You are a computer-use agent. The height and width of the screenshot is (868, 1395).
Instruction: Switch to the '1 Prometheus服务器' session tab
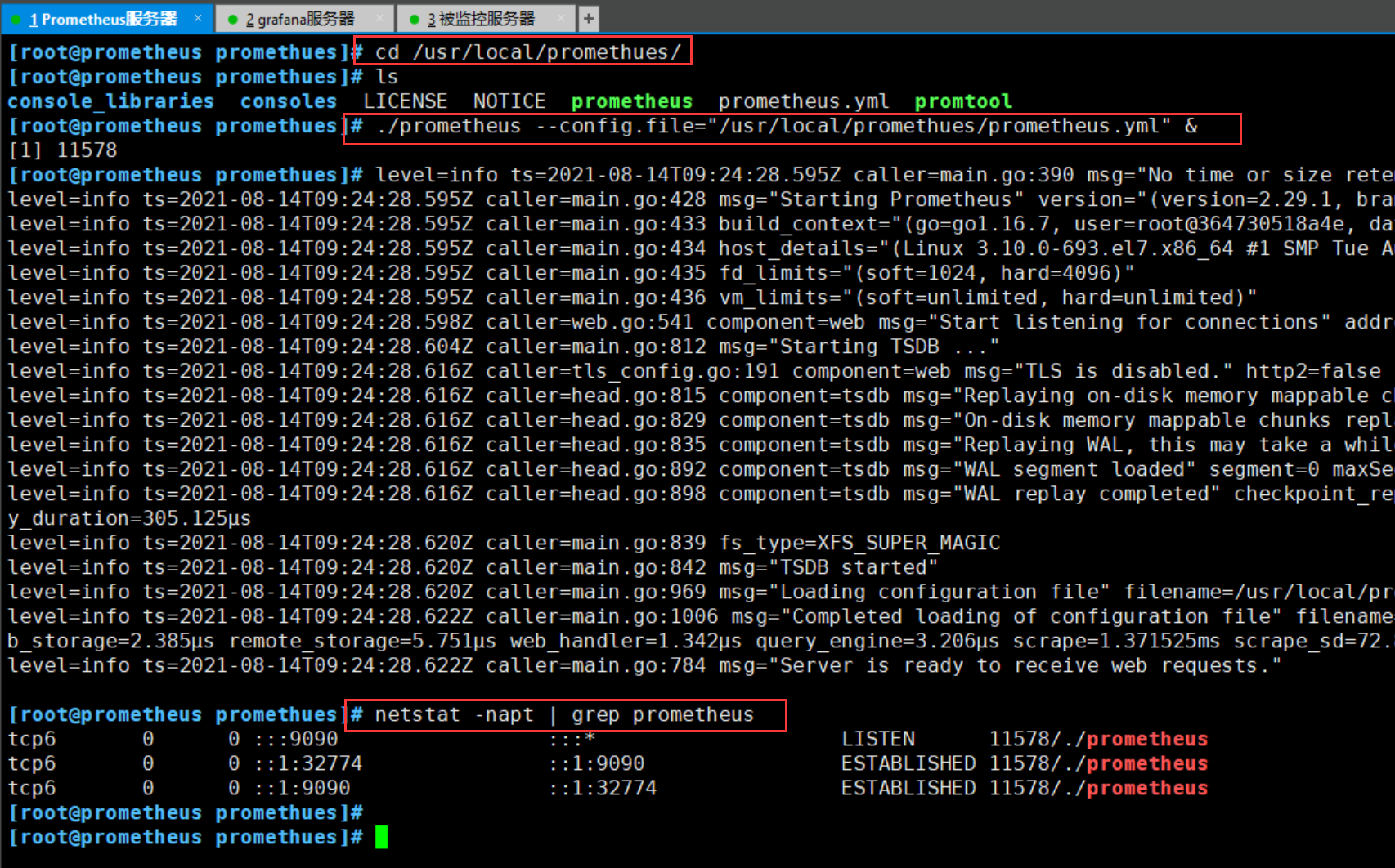pyautogui.click(x=106, y=18)
